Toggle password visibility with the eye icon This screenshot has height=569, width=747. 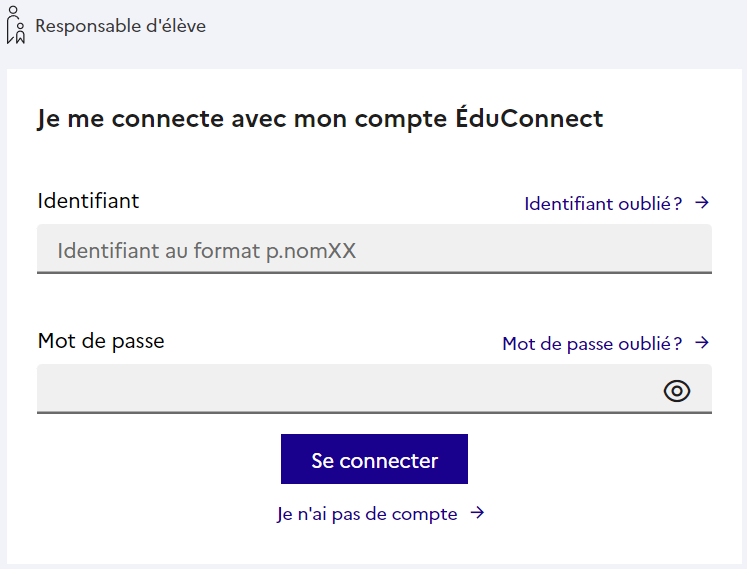(676, 391)
